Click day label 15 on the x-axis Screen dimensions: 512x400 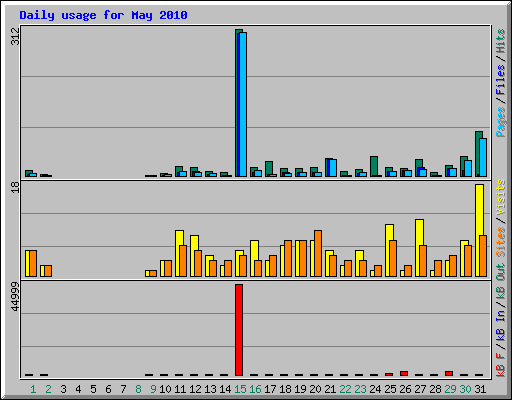coord(240,389)
